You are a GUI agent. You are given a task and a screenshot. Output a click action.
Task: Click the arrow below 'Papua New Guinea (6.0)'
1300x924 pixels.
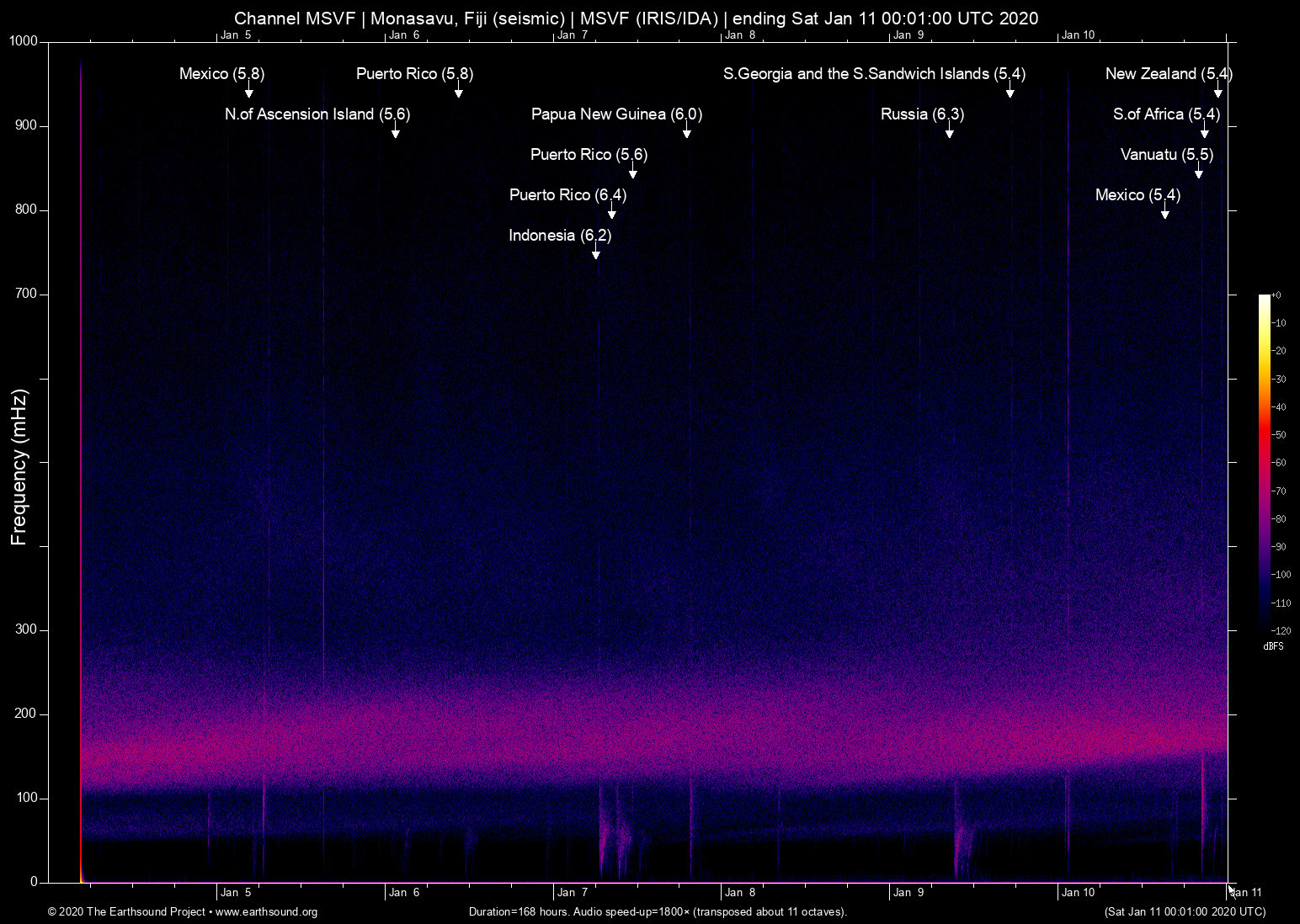(687, 131)
